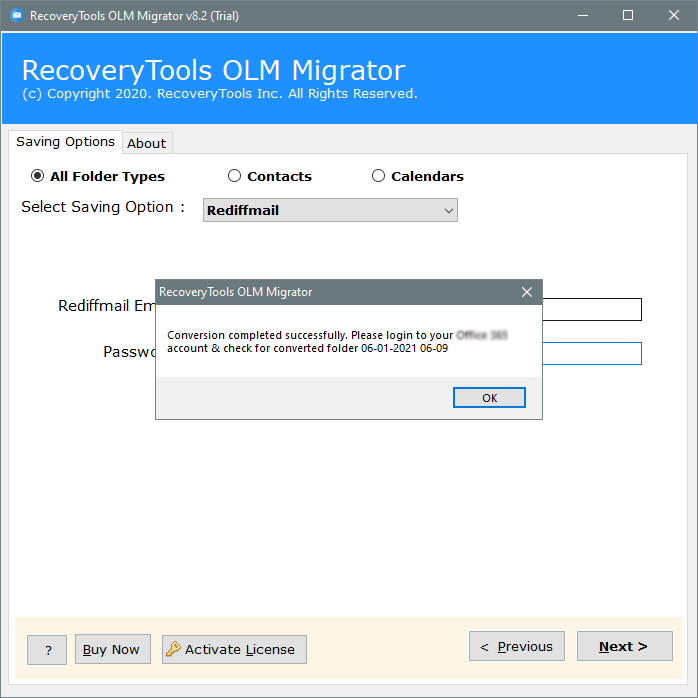Click the OK button in the dialog
698x698 pixels.
pyautogui.click(x=489, y=398)
